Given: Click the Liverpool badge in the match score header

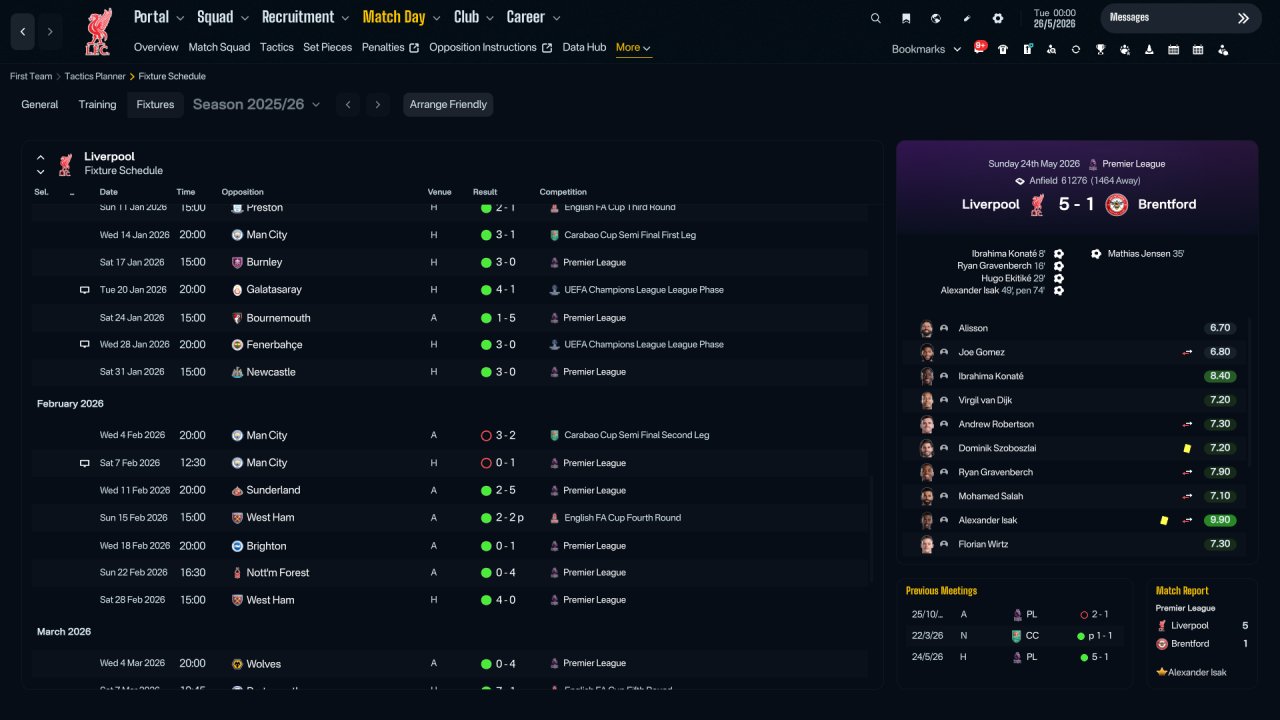Looking at the screenshot, I should coord(1038,204).
